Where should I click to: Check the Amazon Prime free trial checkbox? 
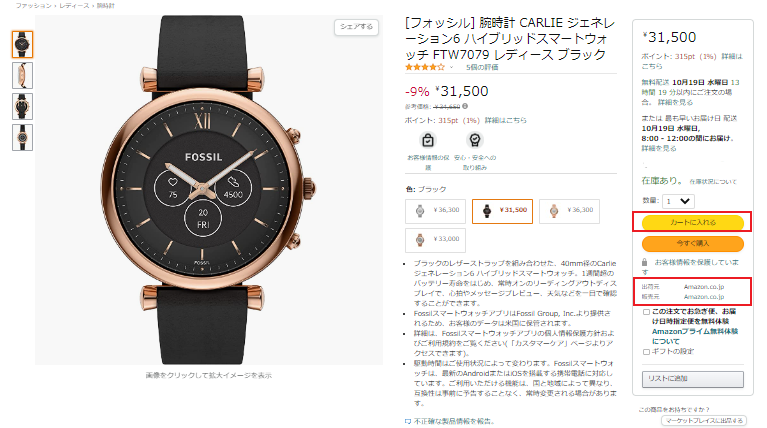coord(643,313)
